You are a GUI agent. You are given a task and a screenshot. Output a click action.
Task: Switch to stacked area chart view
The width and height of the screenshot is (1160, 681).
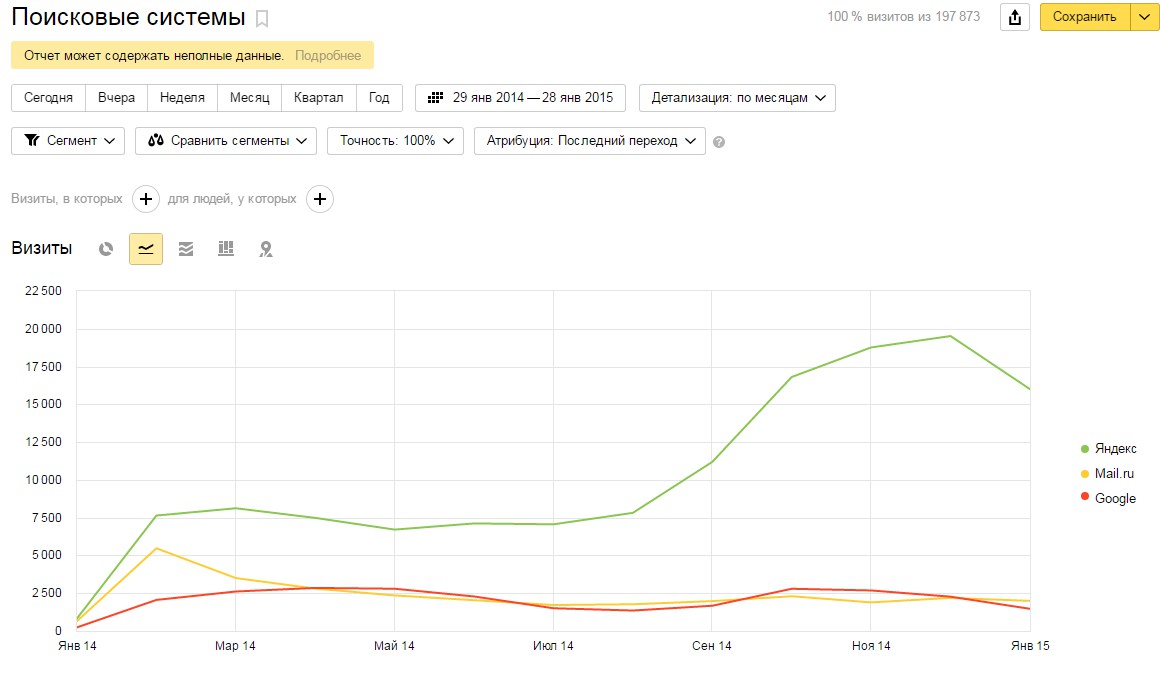(186, 249)
